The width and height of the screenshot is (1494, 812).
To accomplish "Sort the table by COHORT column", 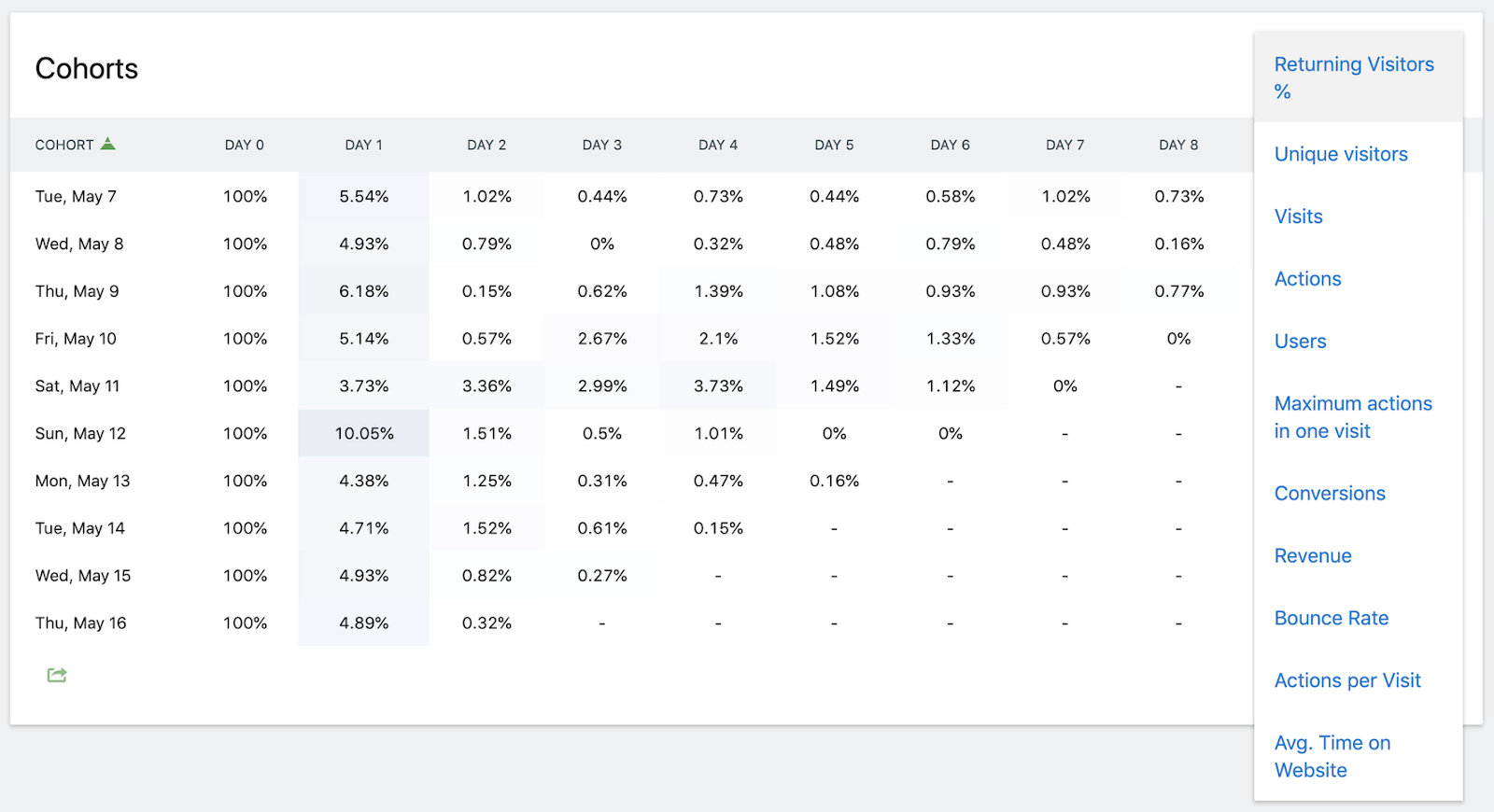I will (x=67, y=145).
